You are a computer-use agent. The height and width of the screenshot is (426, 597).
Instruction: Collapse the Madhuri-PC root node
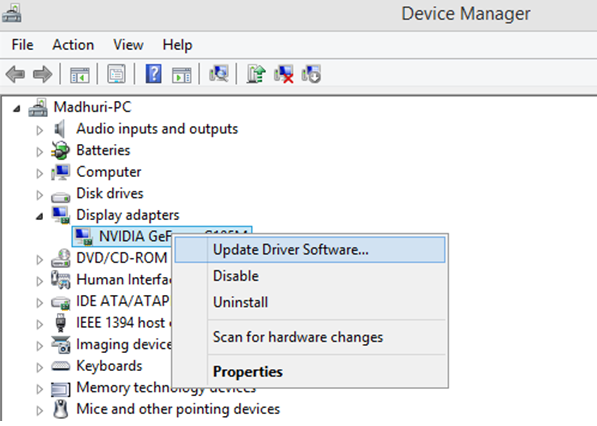click(16, 109)
